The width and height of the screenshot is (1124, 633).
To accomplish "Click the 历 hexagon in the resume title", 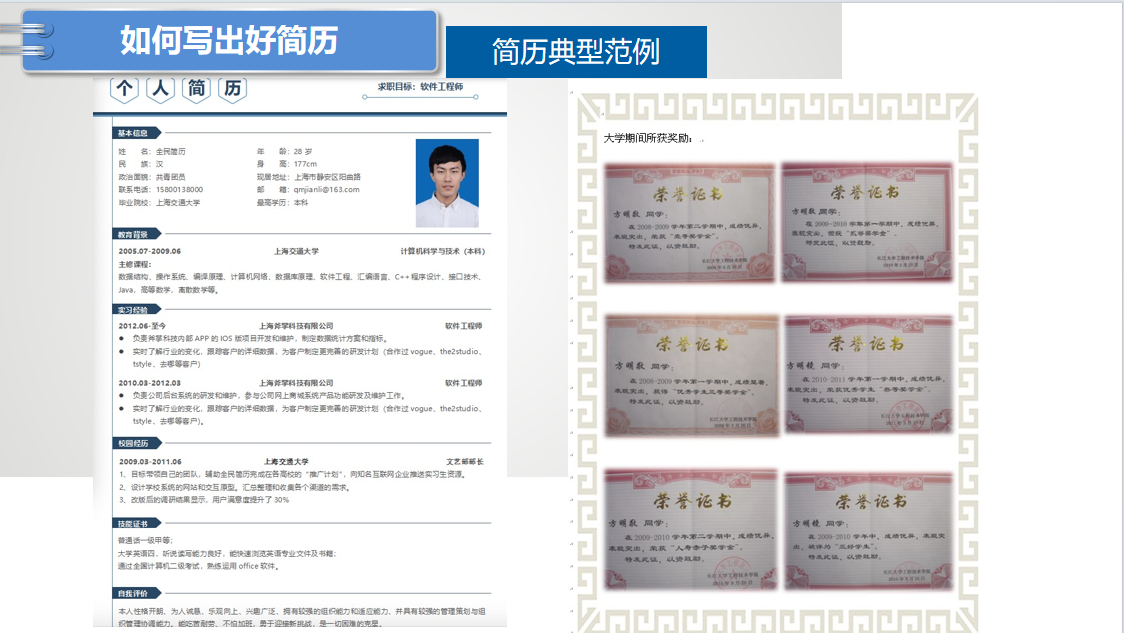I will coord(232,89).
